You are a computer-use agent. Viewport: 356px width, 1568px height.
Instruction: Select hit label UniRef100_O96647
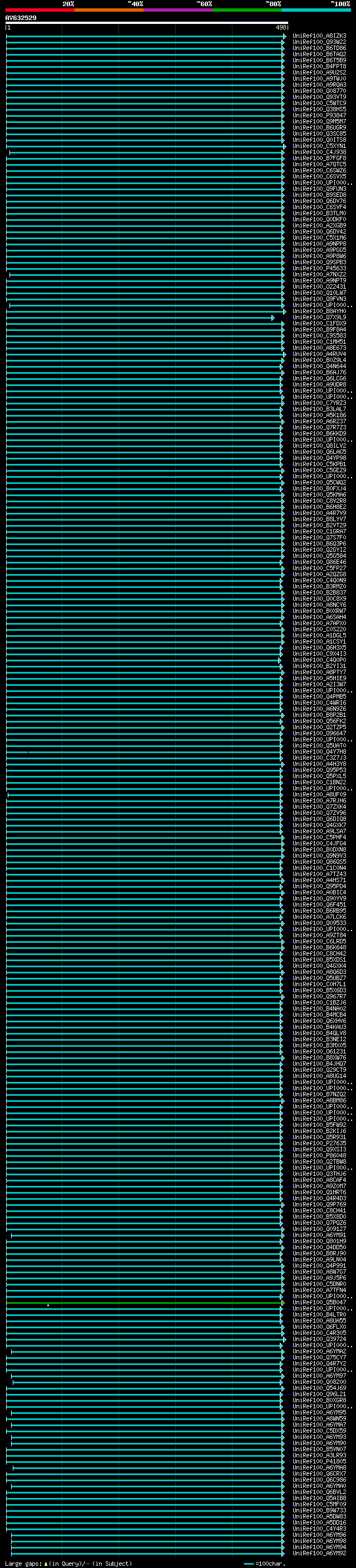tap(319, 733)
